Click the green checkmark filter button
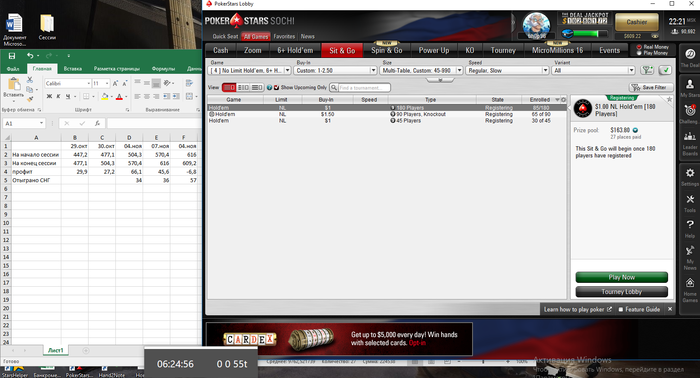The image size is (700, 378). (665, 70)
